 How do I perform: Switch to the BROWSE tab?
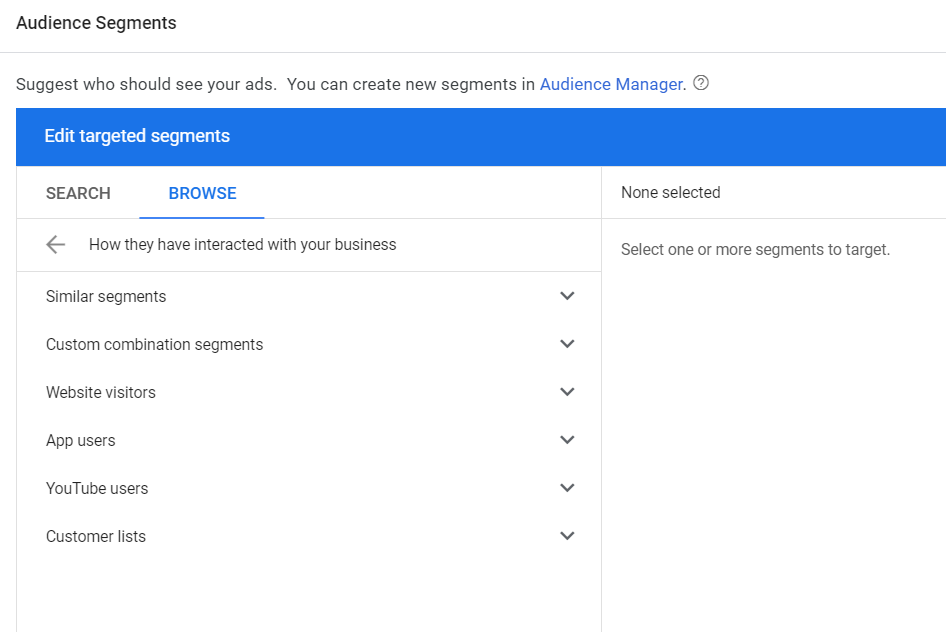pyautogui.click(x=202, y=193)
